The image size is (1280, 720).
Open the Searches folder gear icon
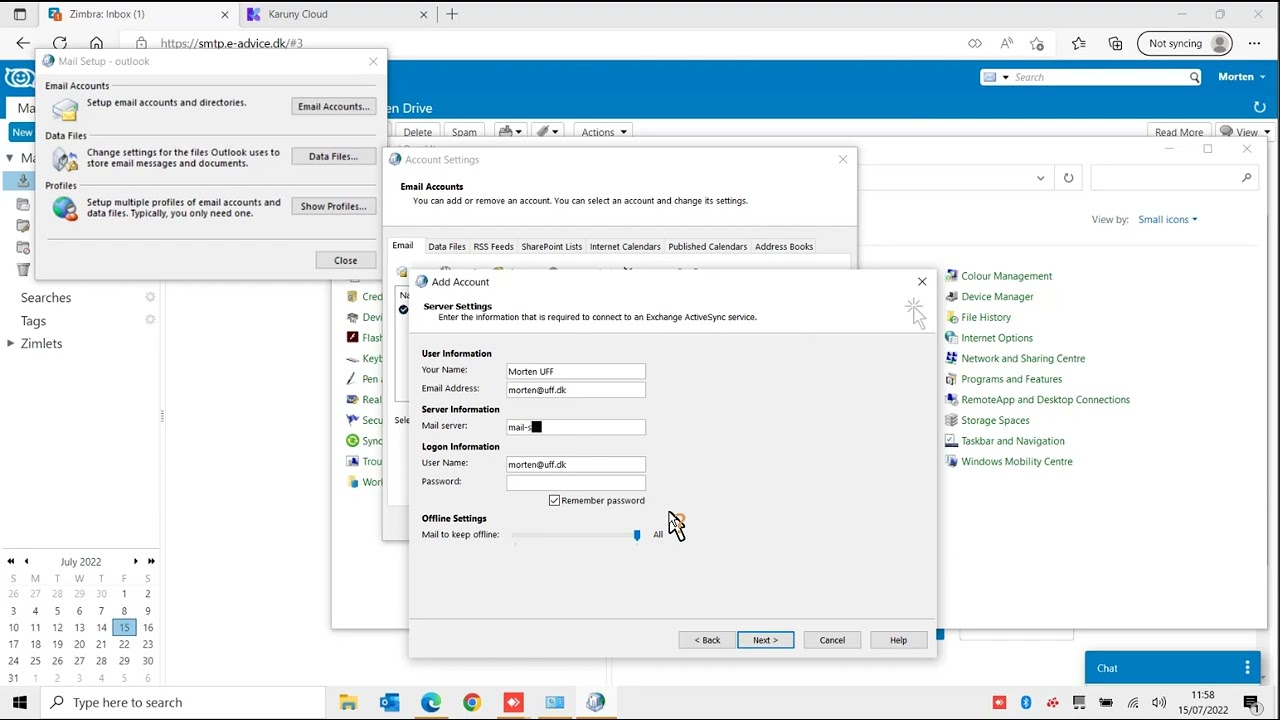pos(150,297)
